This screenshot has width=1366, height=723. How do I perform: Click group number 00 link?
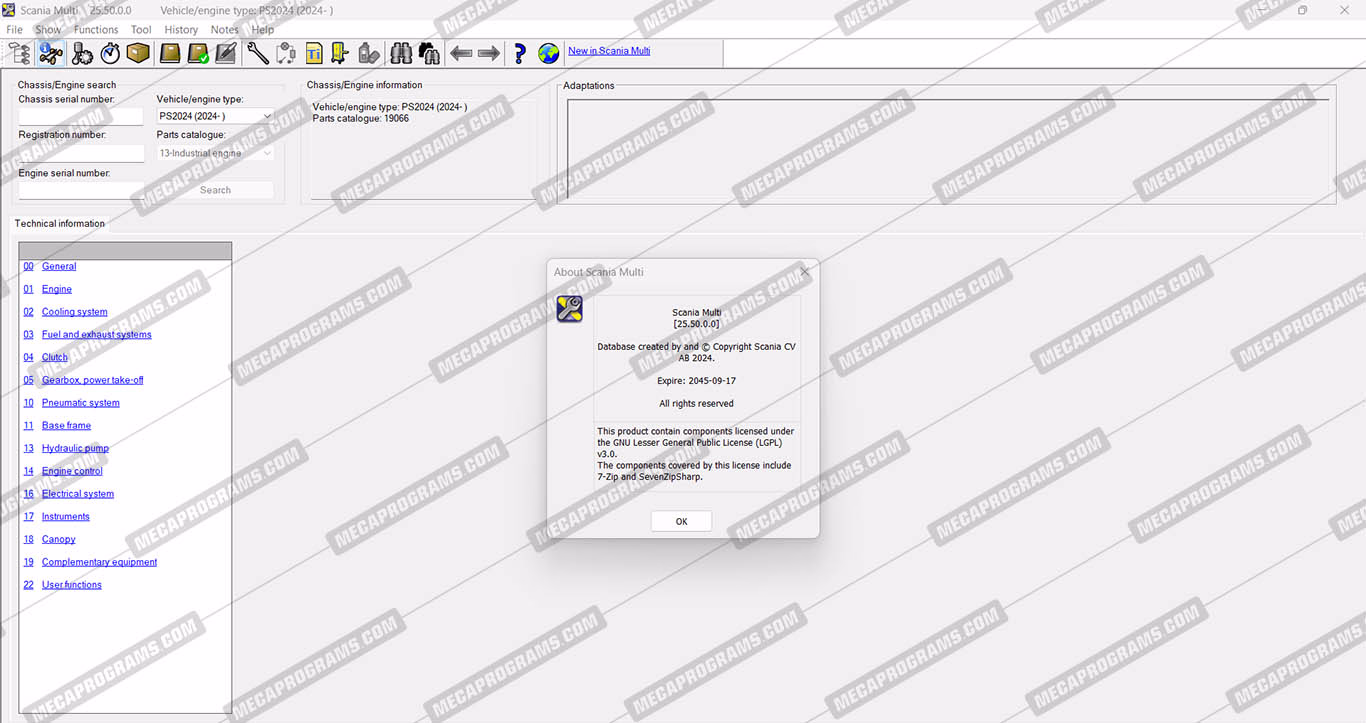29,267
